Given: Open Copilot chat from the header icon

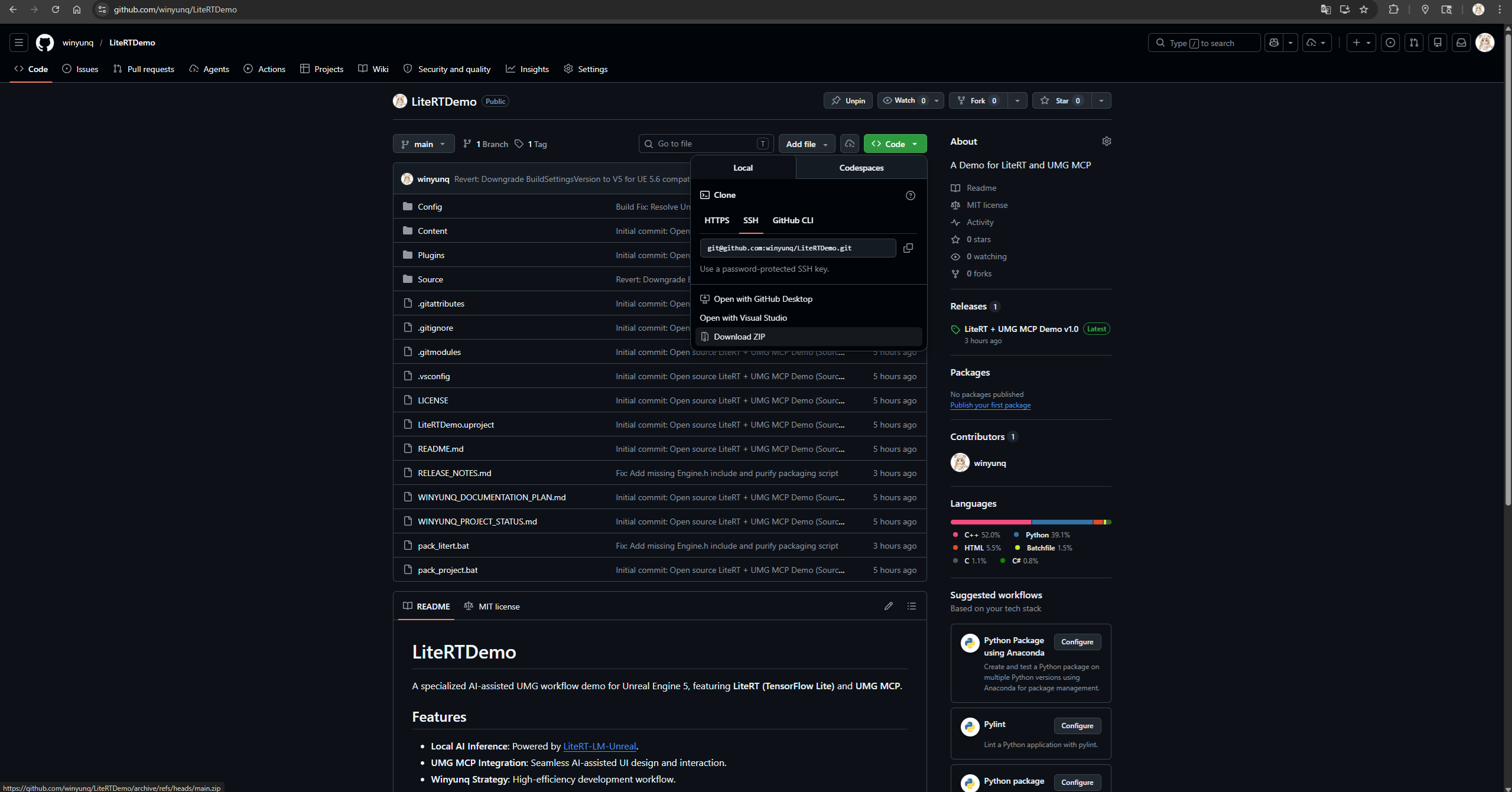Looking at the screenshot, I should [1274, 43].
